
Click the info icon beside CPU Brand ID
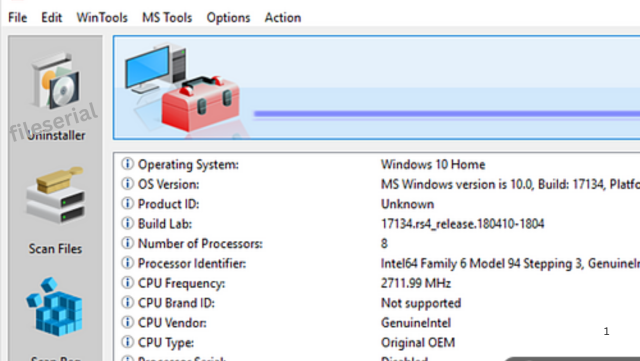[127, 302]
